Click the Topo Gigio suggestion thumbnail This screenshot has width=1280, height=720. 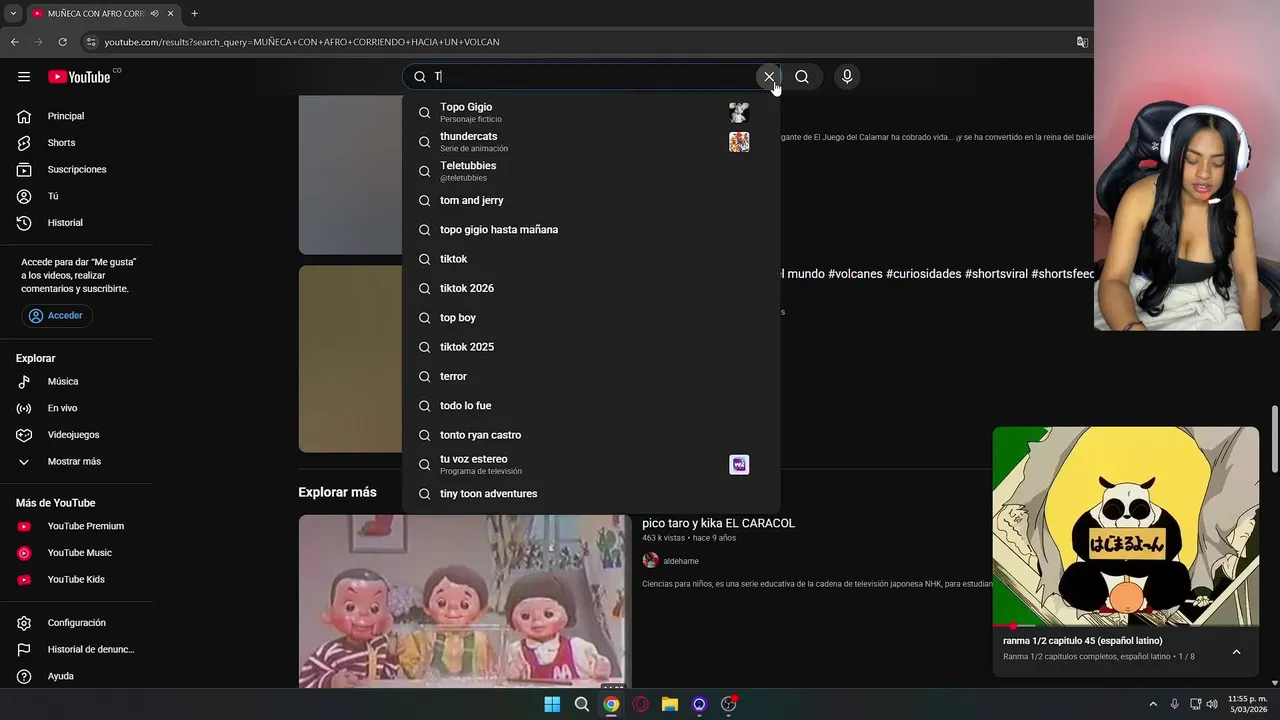[739, 113]
